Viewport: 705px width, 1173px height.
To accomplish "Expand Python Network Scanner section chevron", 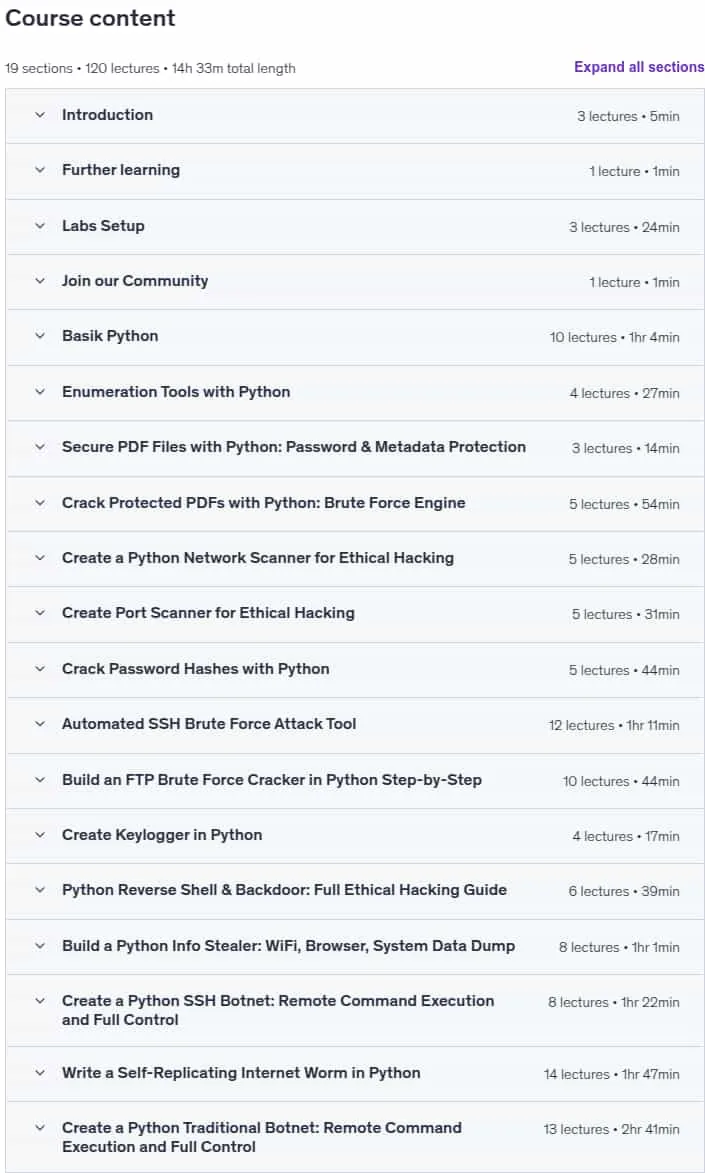I will 40,558.
